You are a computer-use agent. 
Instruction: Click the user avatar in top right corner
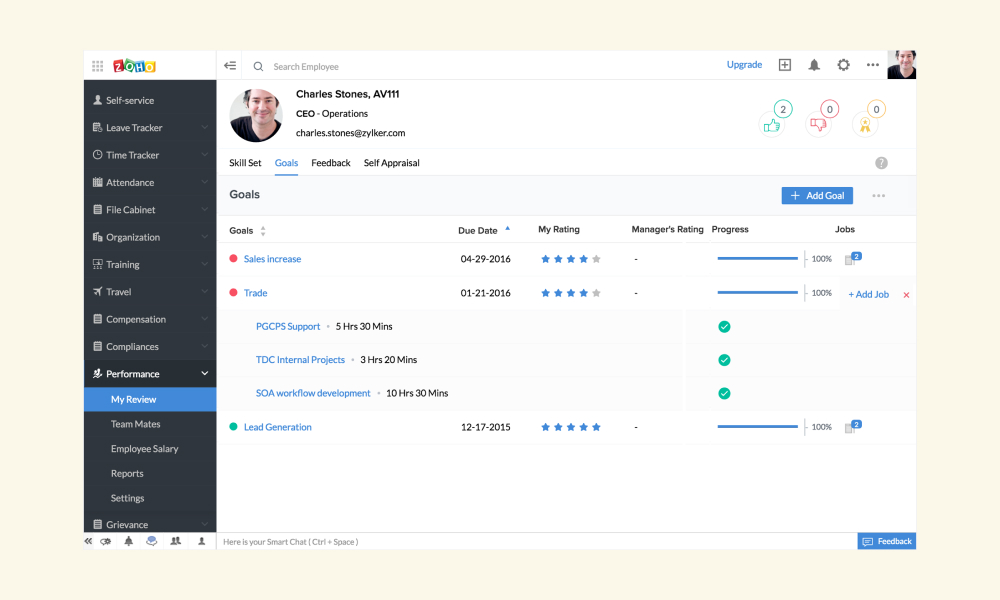point(902,64)
